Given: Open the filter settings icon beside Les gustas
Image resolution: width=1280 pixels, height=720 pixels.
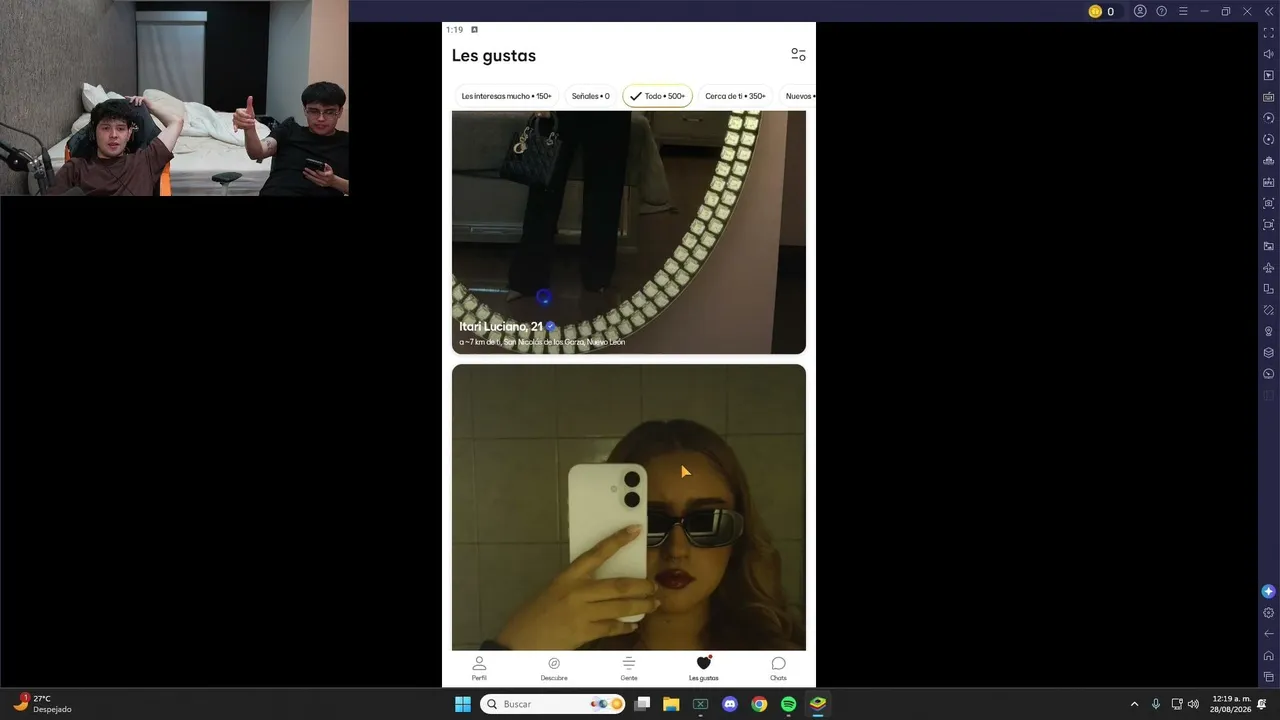Looking at the screenshot, I should (798, 55).
